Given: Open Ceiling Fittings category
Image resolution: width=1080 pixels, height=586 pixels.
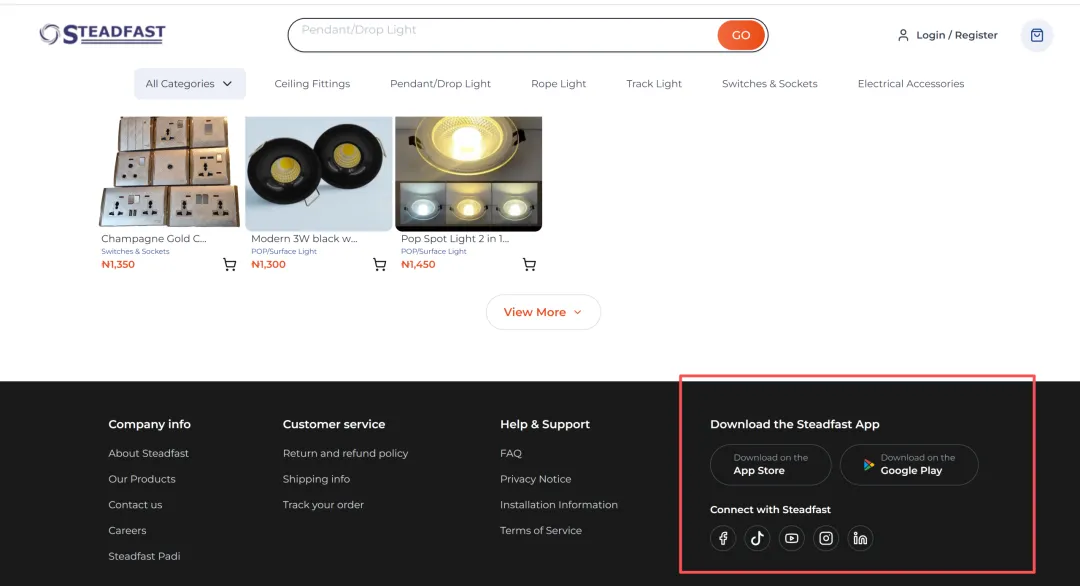Looking at the screenshot, I should 312,83.
